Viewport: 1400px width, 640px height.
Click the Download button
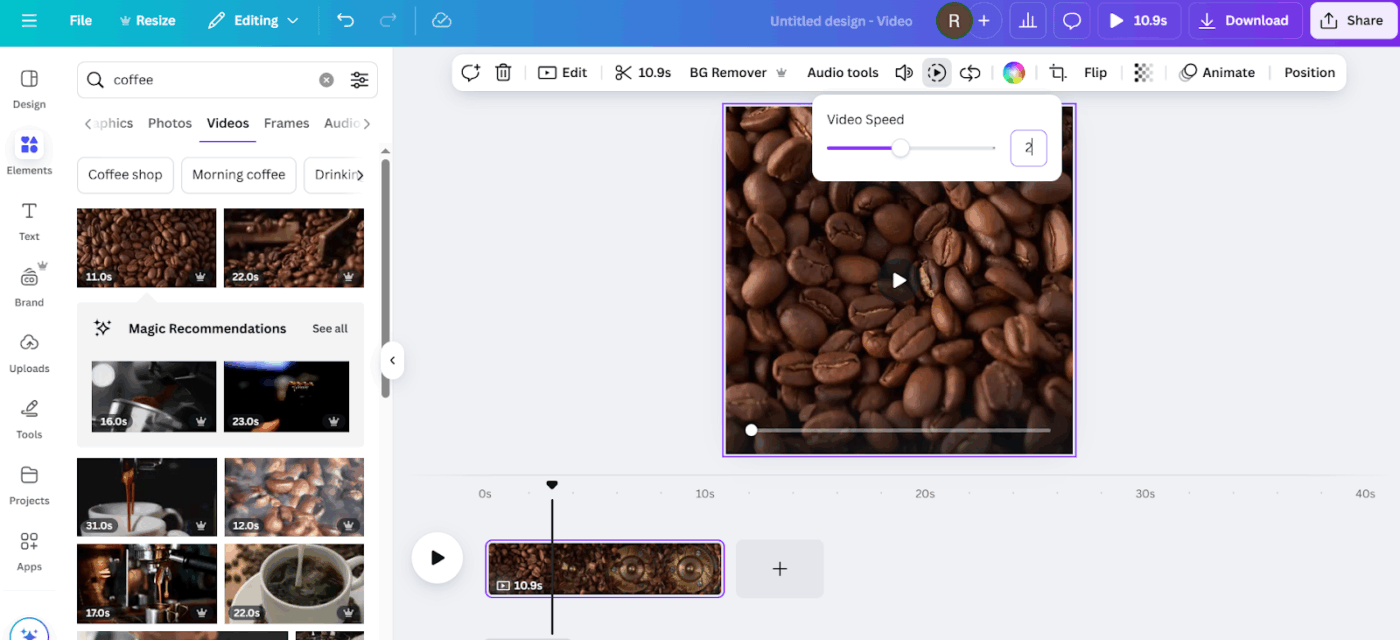coord(1244,20)
